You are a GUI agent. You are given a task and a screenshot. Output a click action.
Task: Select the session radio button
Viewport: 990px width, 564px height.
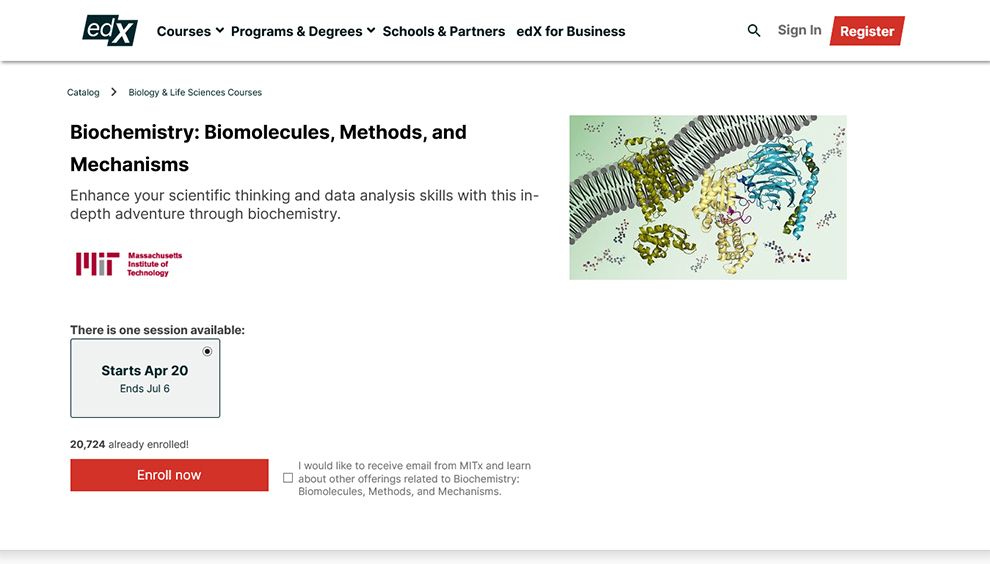pos(207,351)
